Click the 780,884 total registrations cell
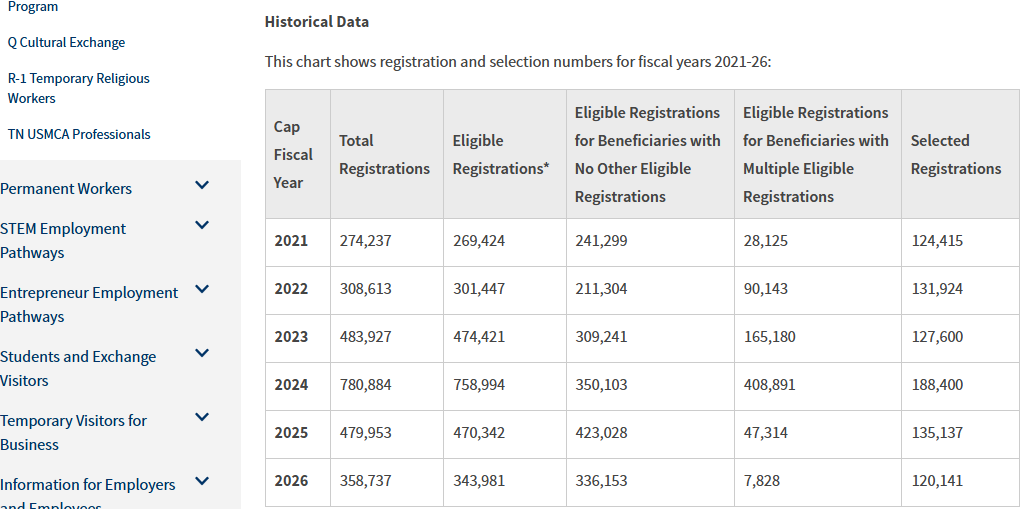This screenshot has width=1021, height=509. click(365, 385)
